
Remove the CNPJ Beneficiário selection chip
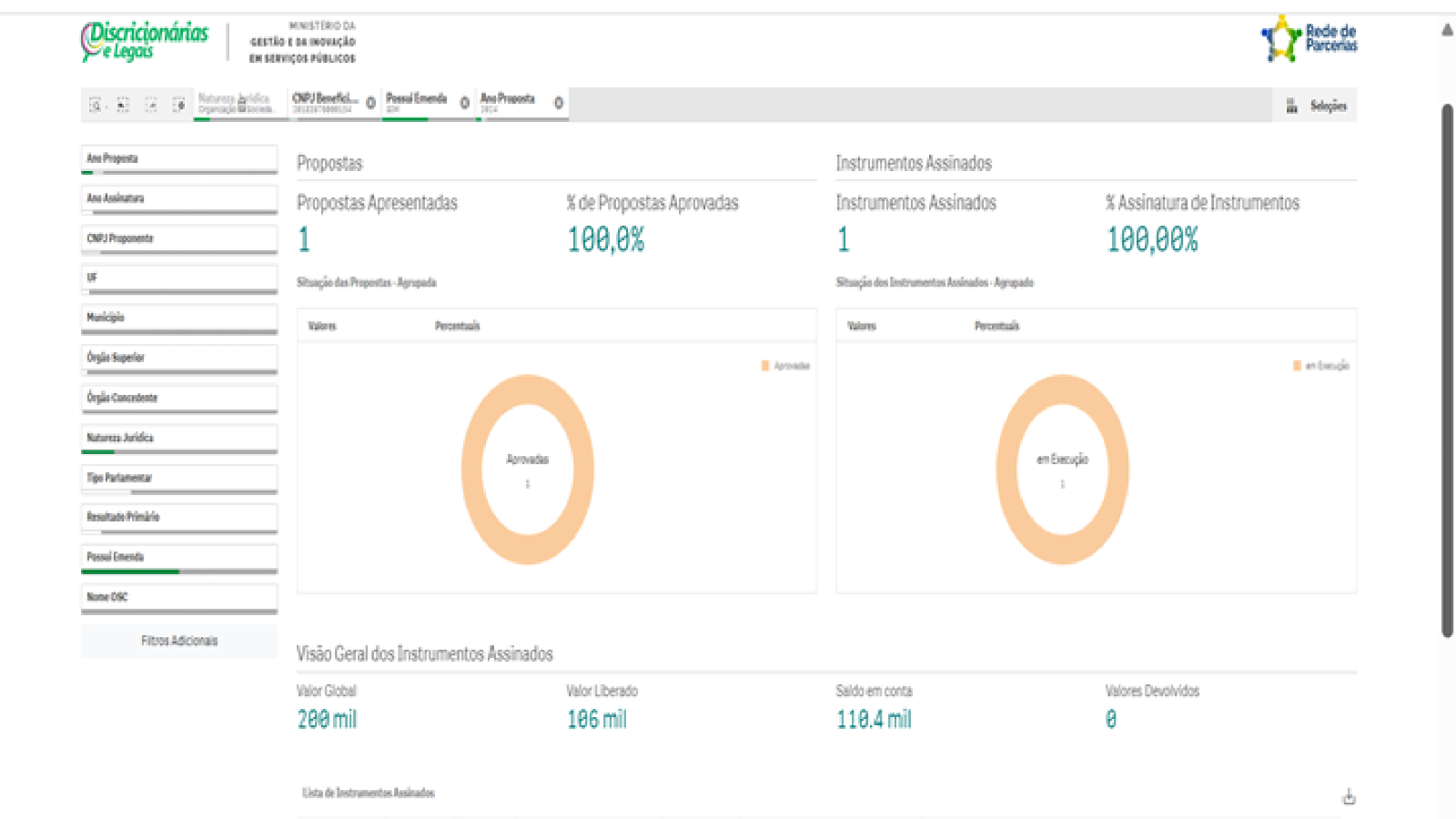(x=370, y=103)
